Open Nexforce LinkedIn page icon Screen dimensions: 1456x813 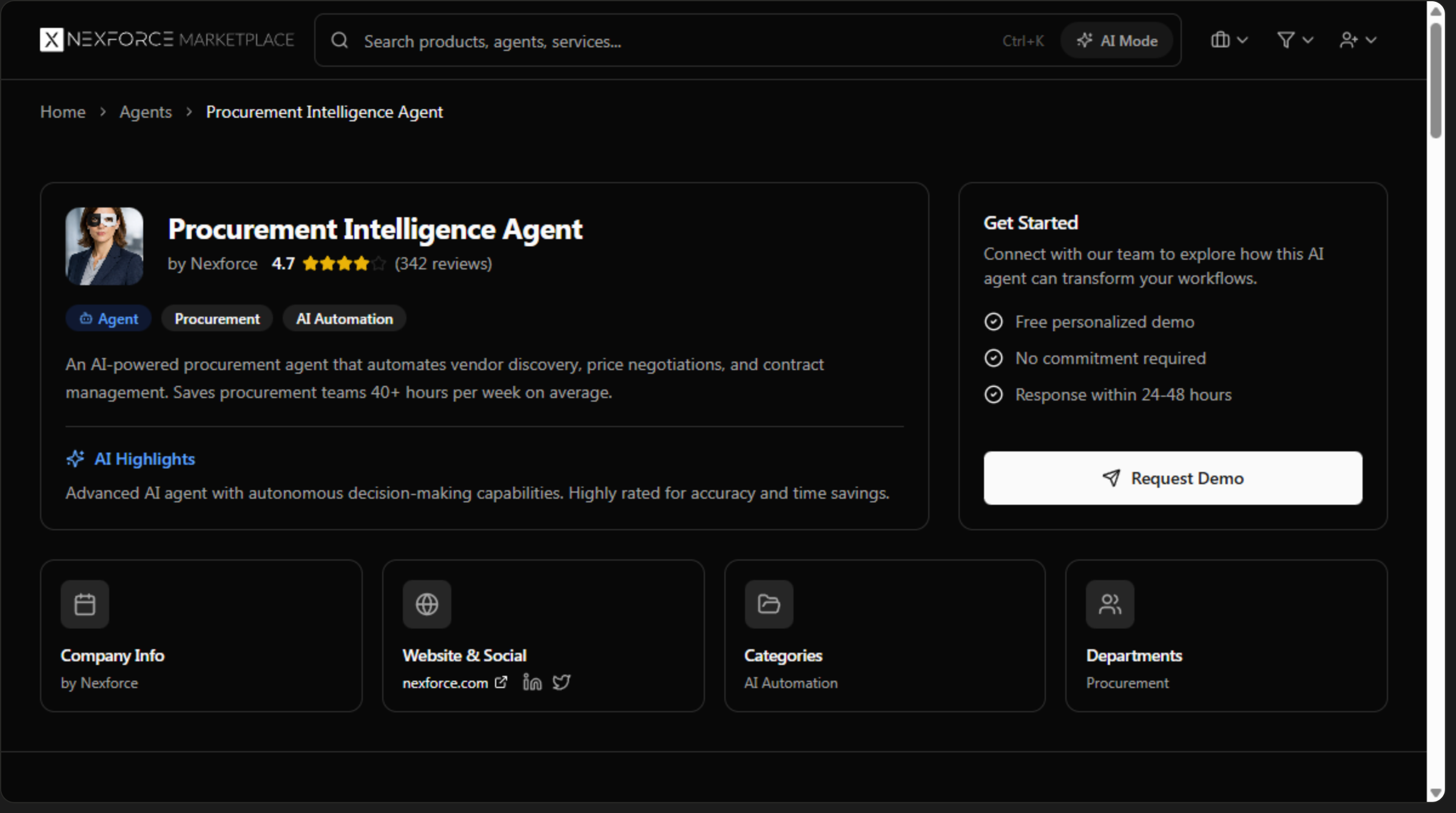(x=532, y=683)
